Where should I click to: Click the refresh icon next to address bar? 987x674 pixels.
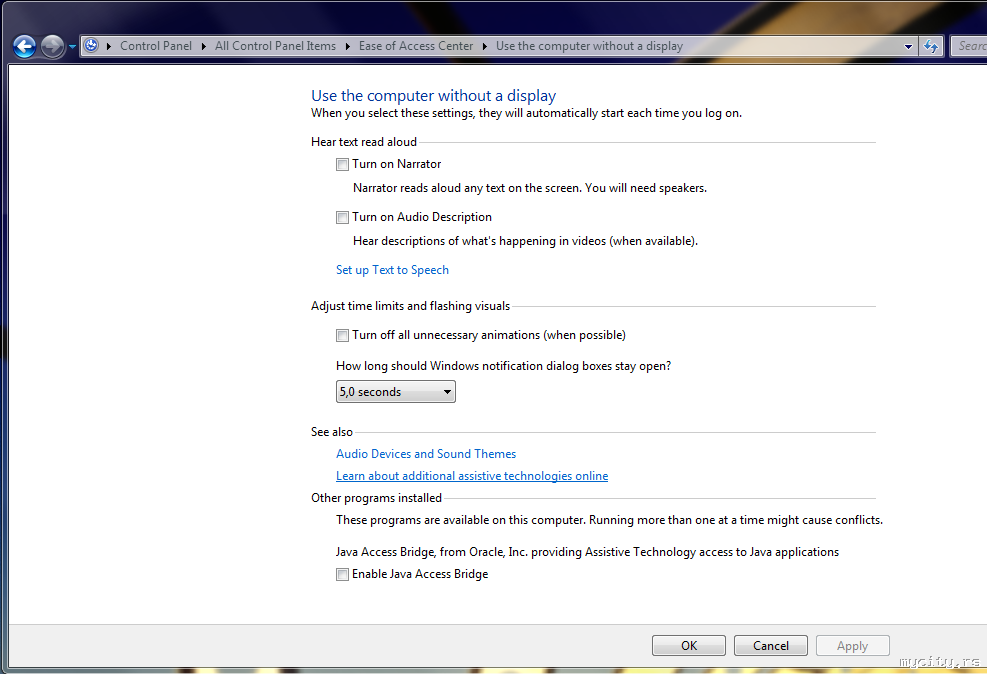pyautogui.click(x=931, y=46)
